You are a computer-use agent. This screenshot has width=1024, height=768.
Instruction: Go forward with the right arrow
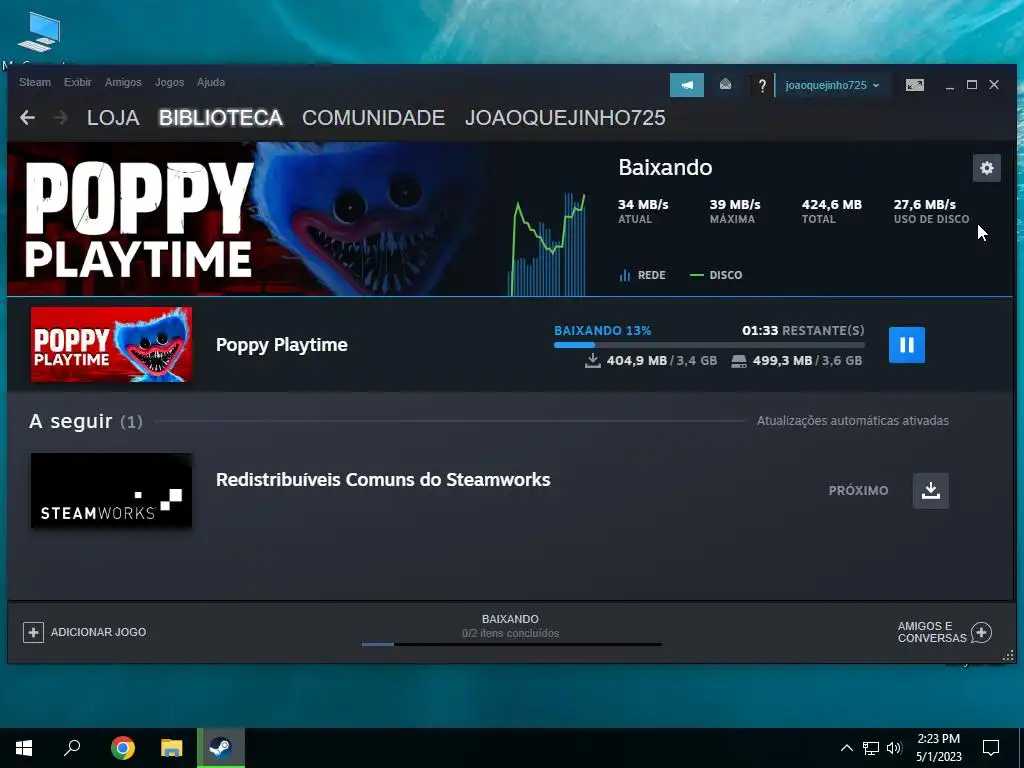(60, 118)
